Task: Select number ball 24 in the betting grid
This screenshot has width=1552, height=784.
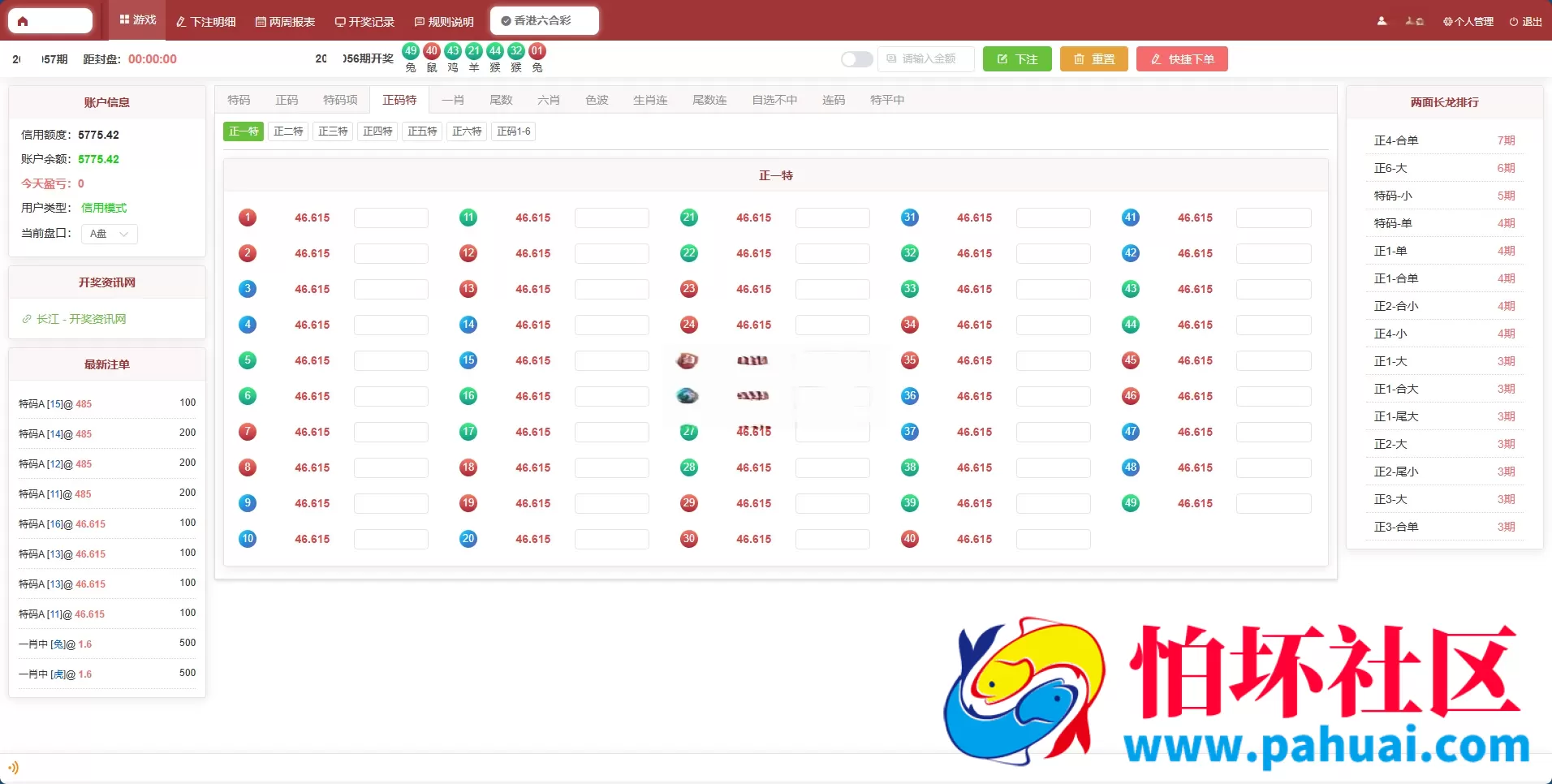Action: pyautogui.click(x=689, y=325)
